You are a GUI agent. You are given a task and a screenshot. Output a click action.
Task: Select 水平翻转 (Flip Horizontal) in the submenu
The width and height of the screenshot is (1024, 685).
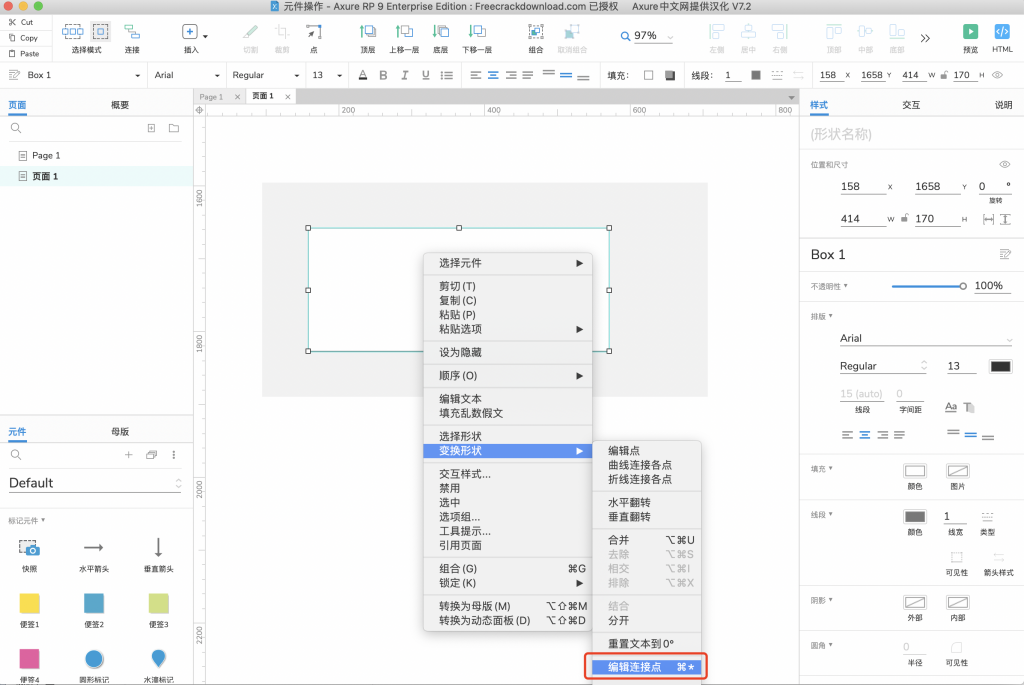[629, 503]
